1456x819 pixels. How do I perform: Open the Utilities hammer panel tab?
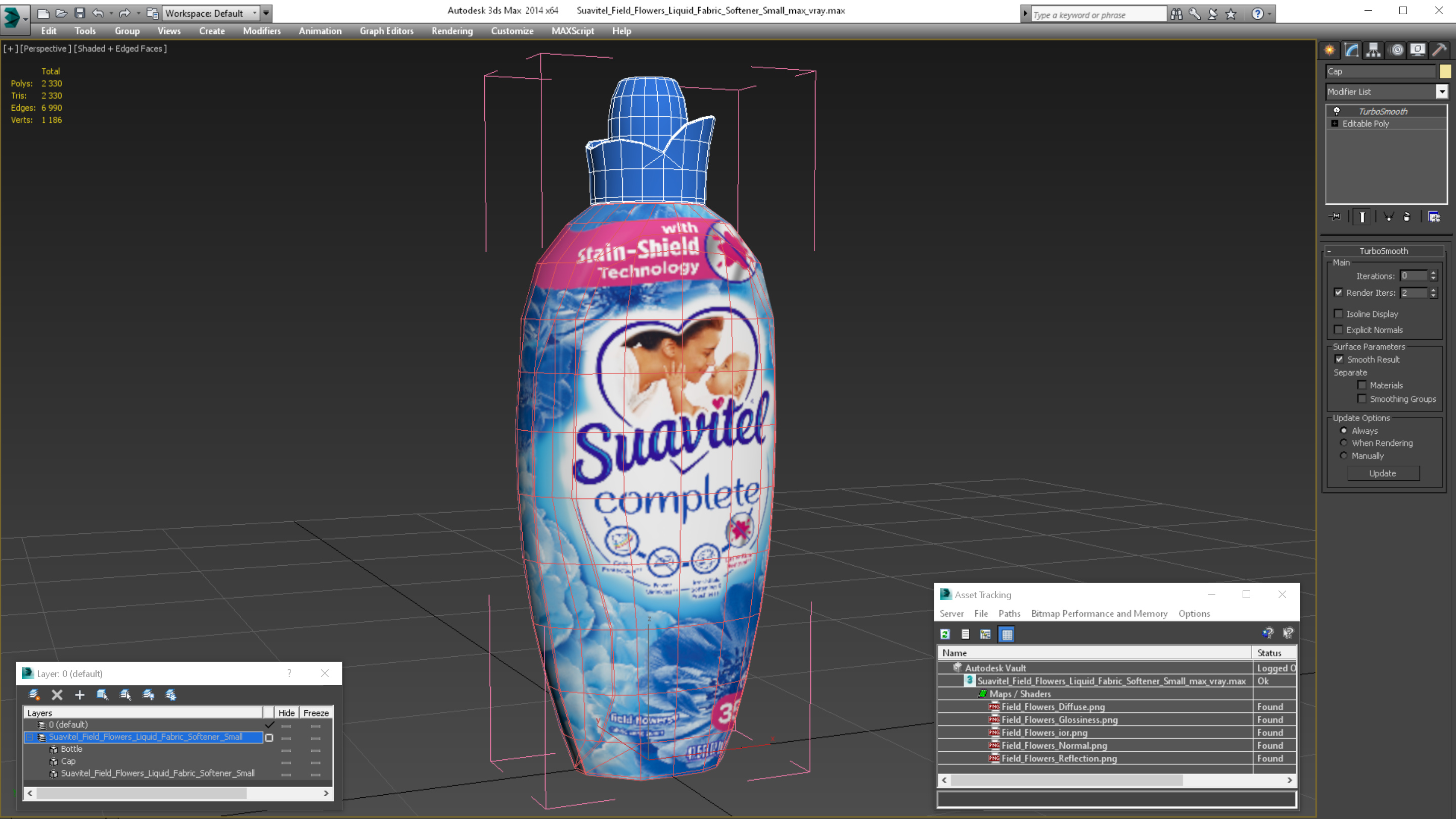tap(1440, 51)
